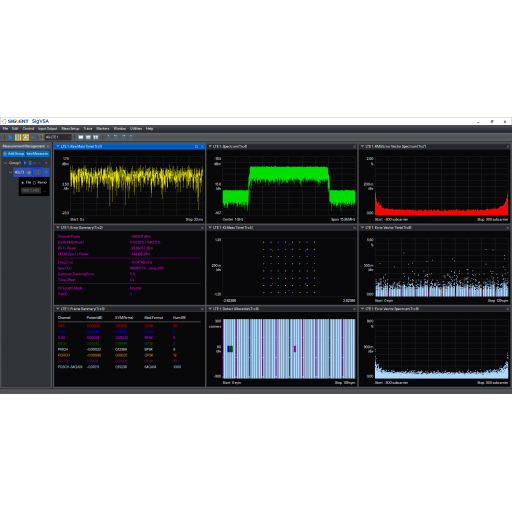Open the 4G LTE1 measurement dropdown
The image size is (512, 512).
pyautogui.click(x=58, y=137)
